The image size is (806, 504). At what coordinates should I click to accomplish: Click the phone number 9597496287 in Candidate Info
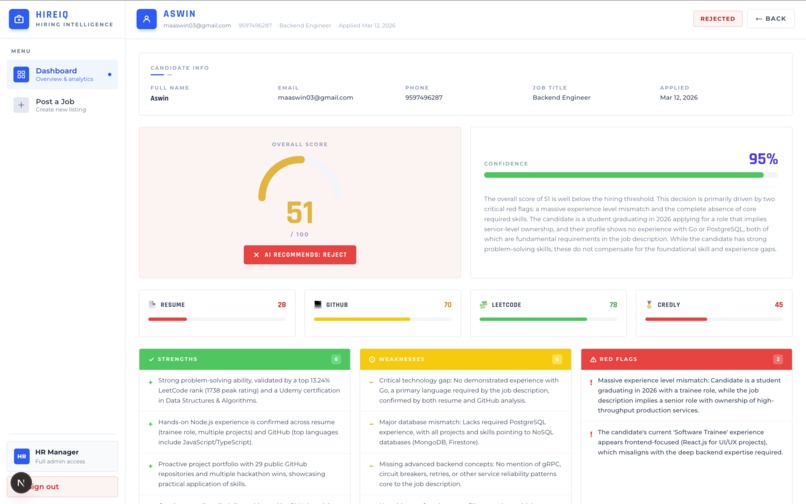[424, 98]
